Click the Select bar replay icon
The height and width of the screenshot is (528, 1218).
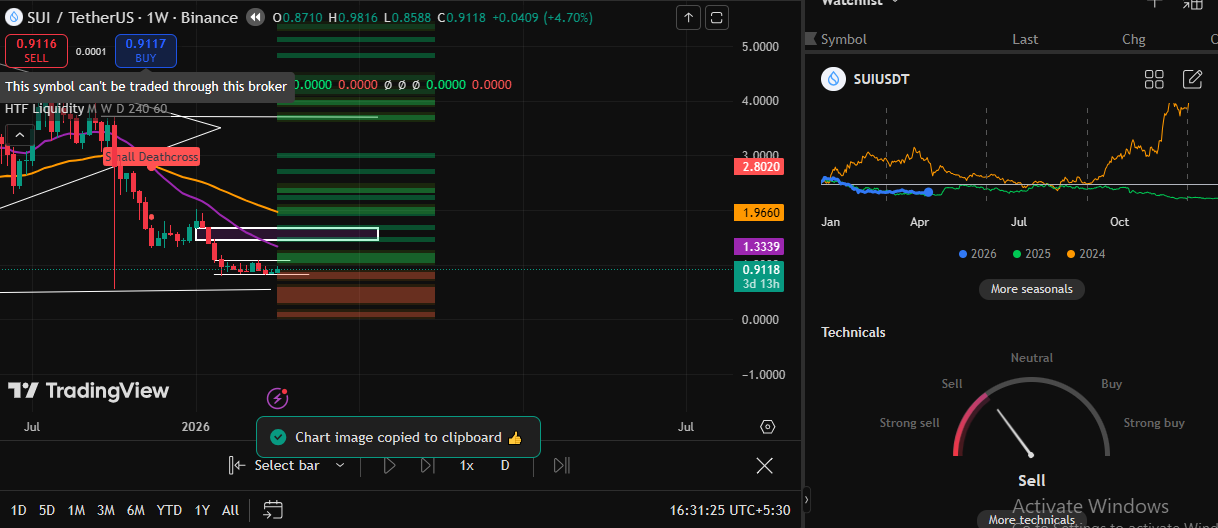237,465
